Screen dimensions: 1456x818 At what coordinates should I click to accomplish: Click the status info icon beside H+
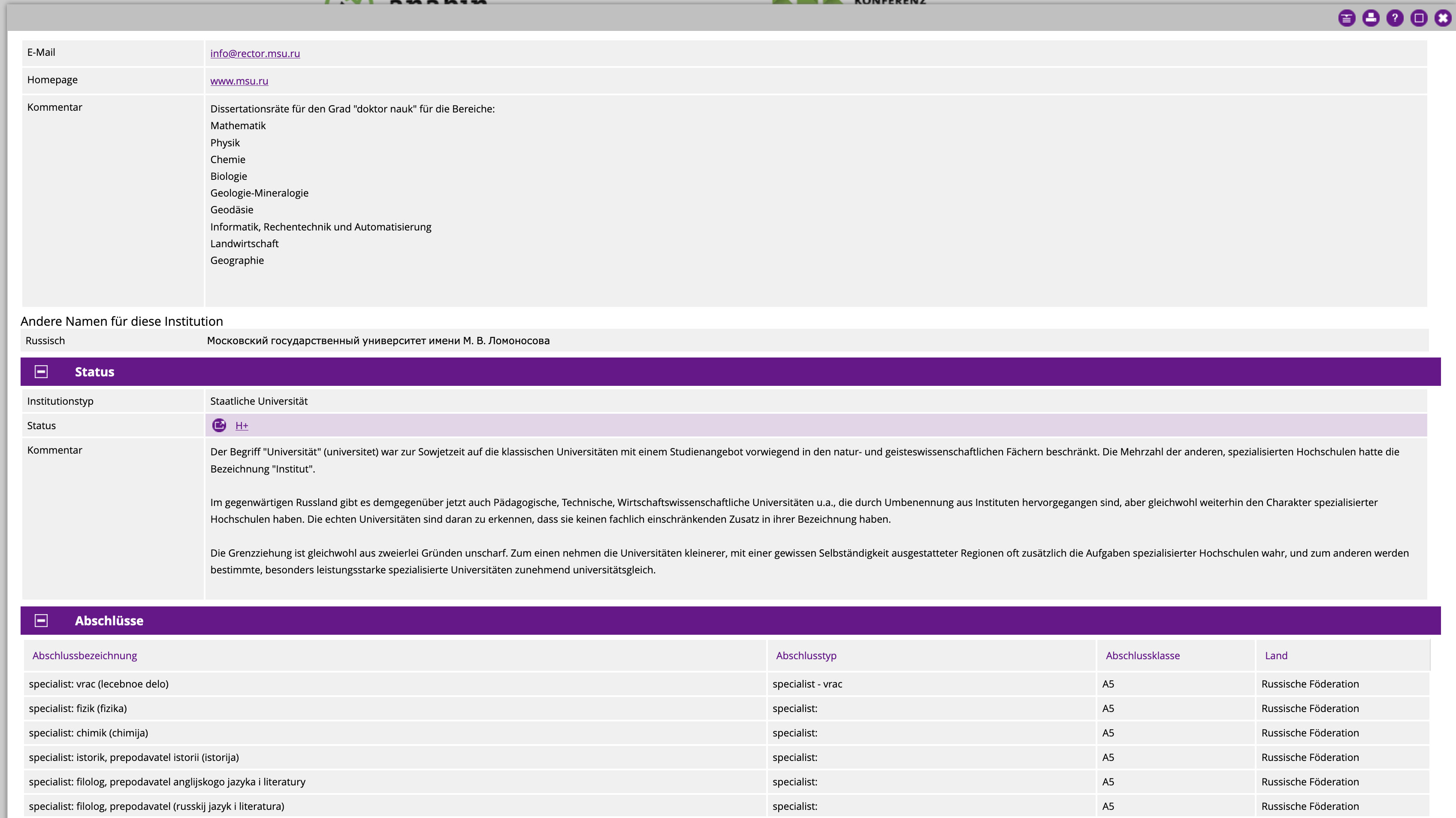tap(219, 425)
